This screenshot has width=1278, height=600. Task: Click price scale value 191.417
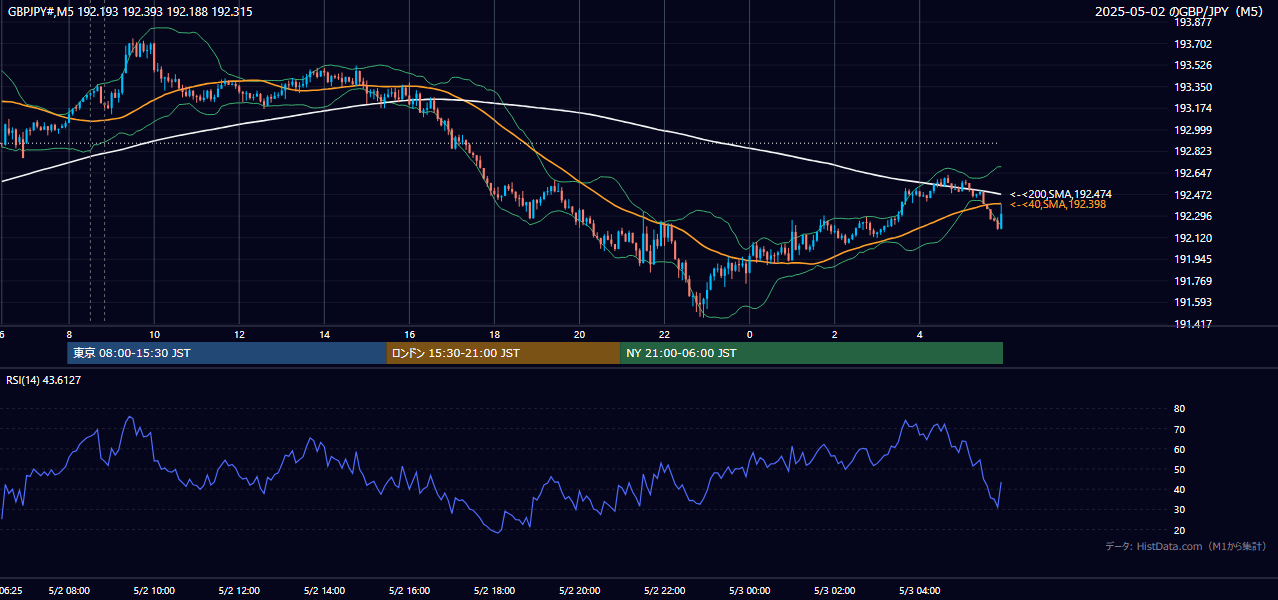point(1192,324)
